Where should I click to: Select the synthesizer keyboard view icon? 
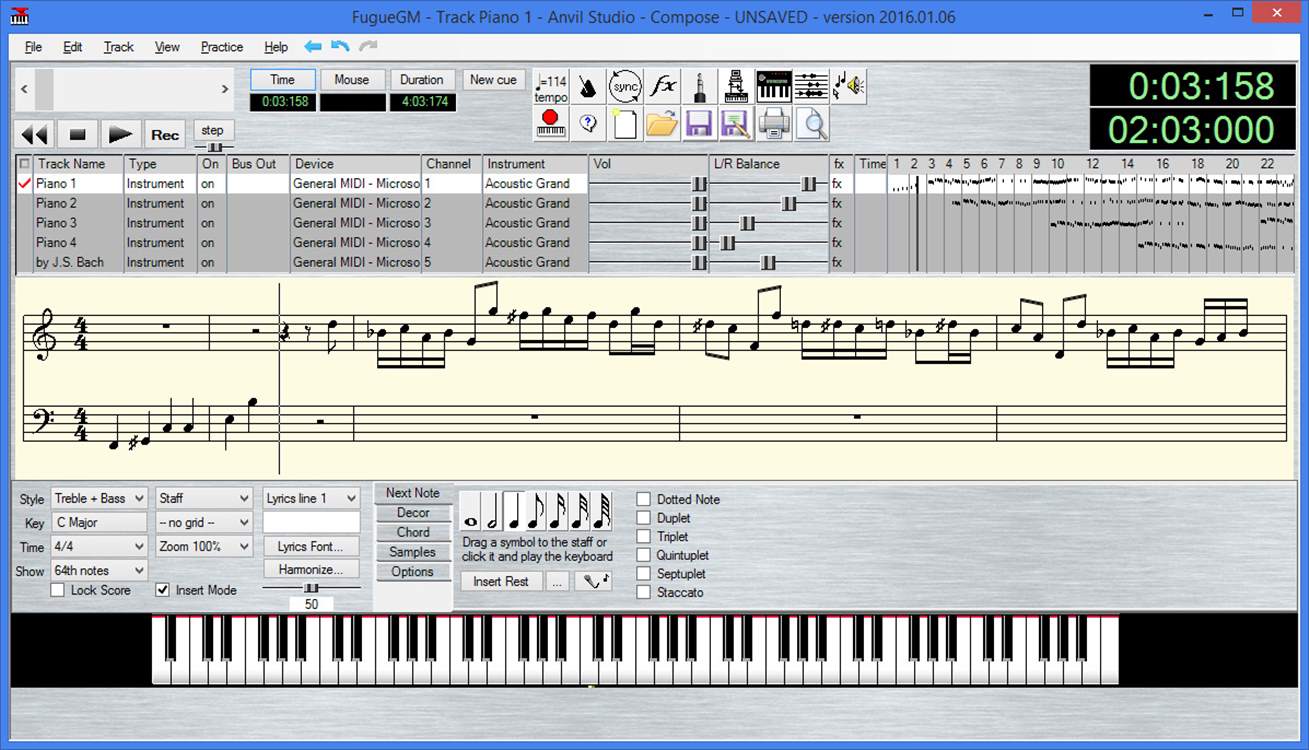[774, 87]
